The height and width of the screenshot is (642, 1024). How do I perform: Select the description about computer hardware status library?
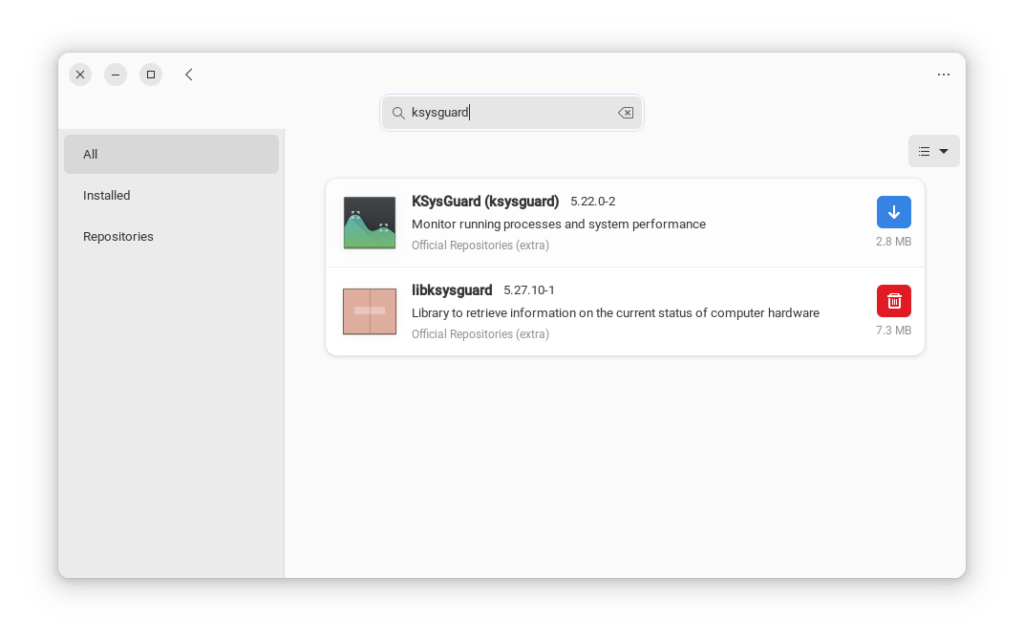click(615, 313)
